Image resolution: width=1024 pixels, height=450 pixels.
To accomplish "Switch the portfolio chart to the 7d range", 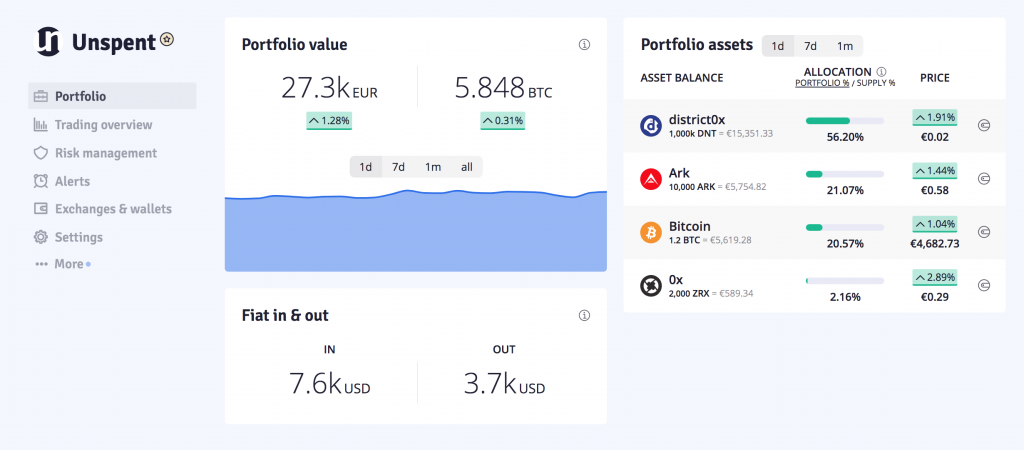I will pos(398,167).
